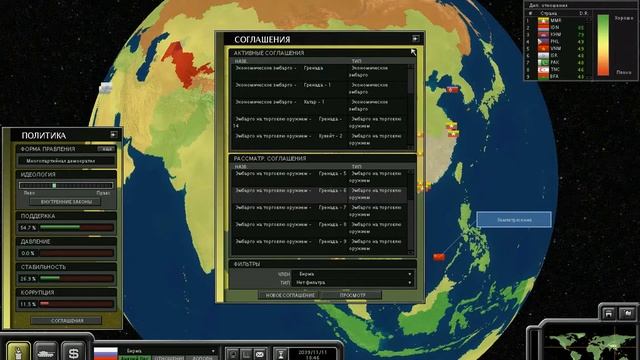
Task: Click the diplomatic relations color gradient bar
Action: (603, 45)
